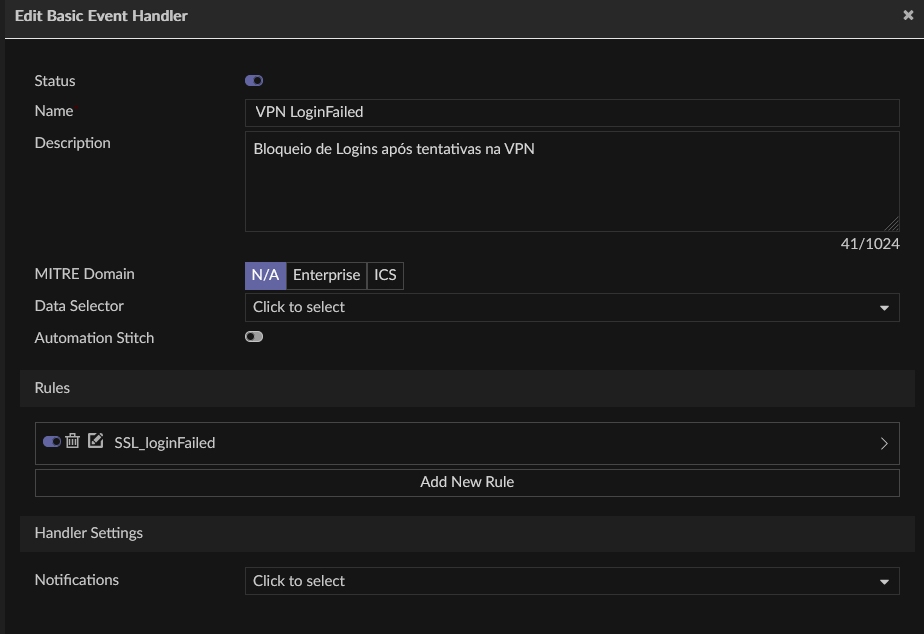Click the Description box resize handle
The width and height of the screenshot is (924, 634).
click(x=892, y=225)
